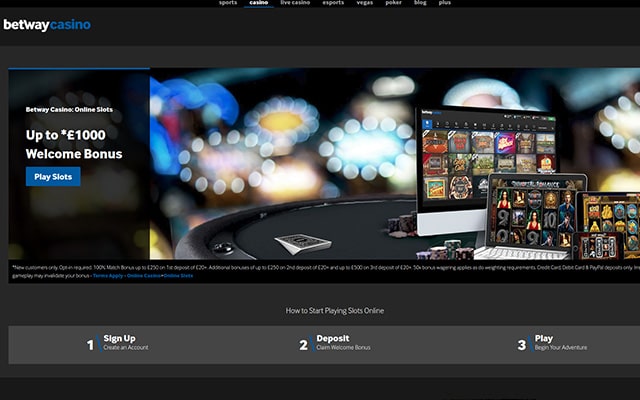Click 'Begin Your Adventure' subtitle text
The width and height of the screenshot is (640, 400).
tap(561, 347)
